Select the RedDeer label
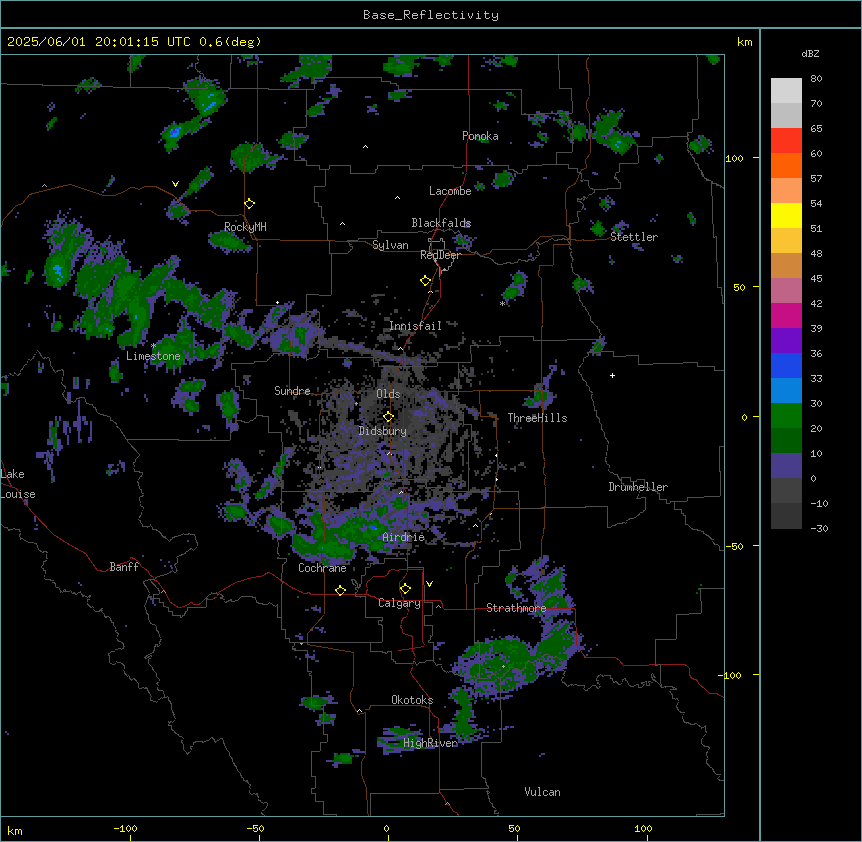 pos(440,255)
